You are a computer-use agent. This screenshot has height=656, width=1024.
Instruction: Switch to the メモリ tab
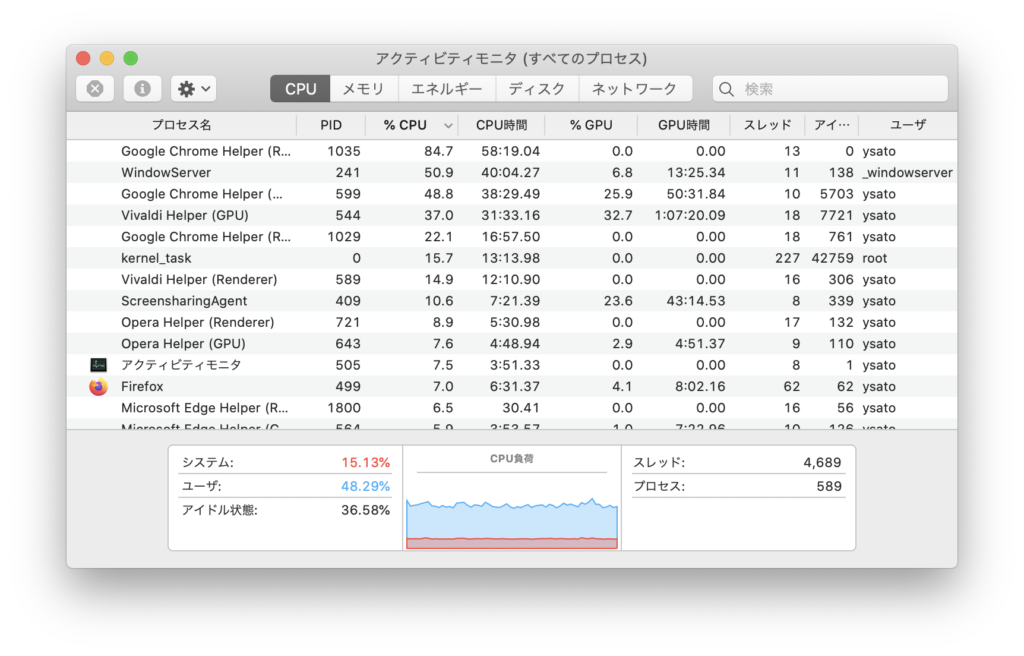tap(363, 89)
